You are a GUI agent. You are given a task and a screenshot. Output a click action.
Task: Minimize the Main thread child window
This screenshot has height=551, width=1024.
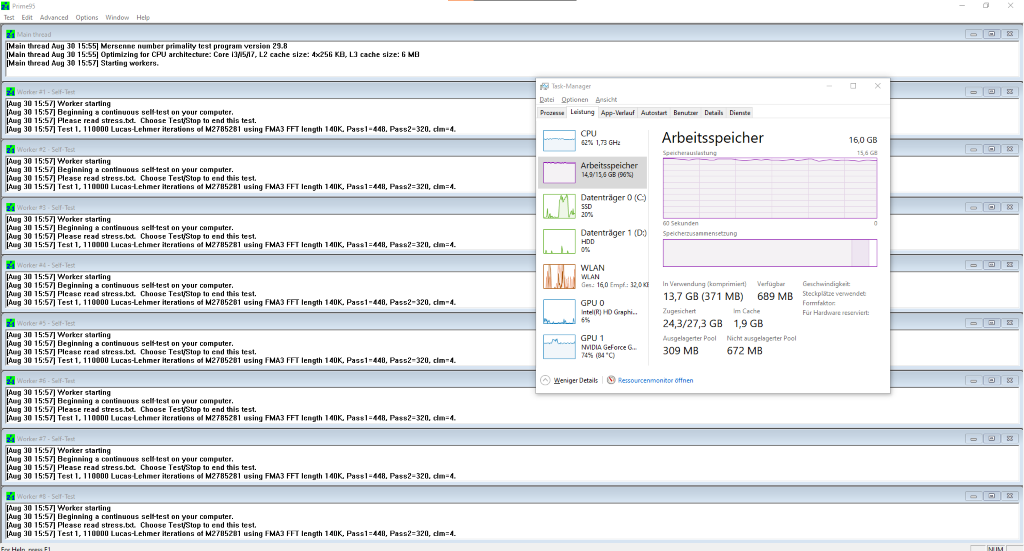973,34
